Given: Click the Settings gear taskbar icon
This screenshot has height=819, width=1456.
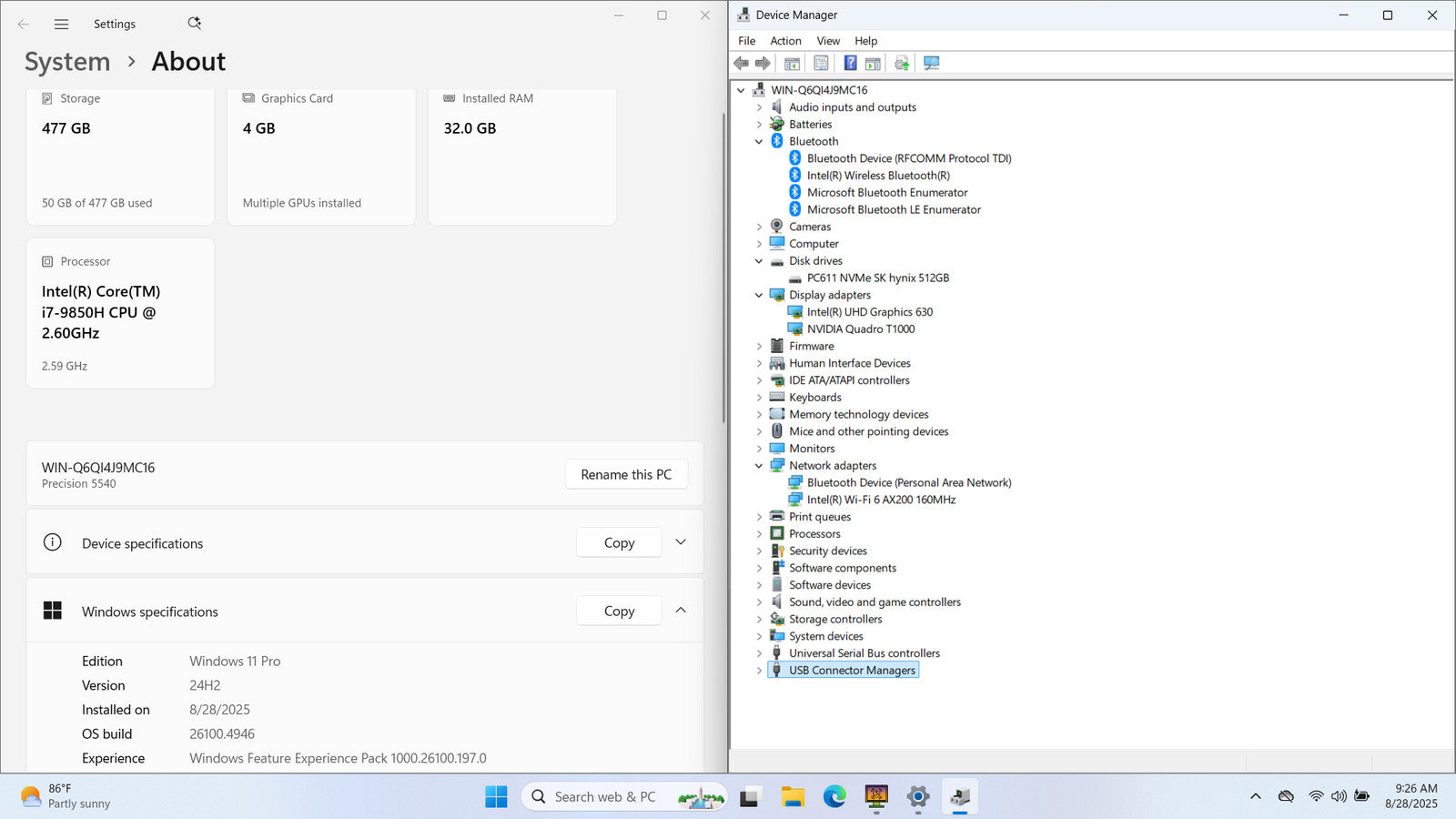Looking at the screenshot, I should pyautogui.click(x=918, y=796).
